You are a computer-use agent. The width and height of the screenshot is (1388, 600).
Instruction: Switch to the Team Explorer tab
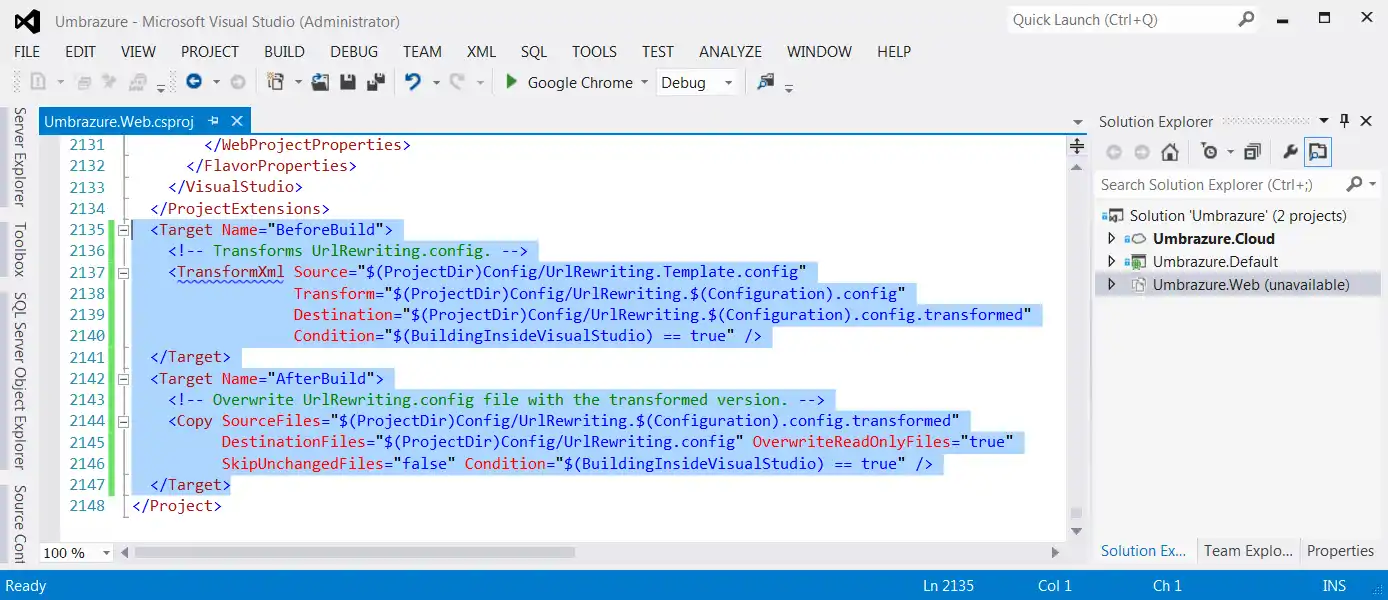1247,551
